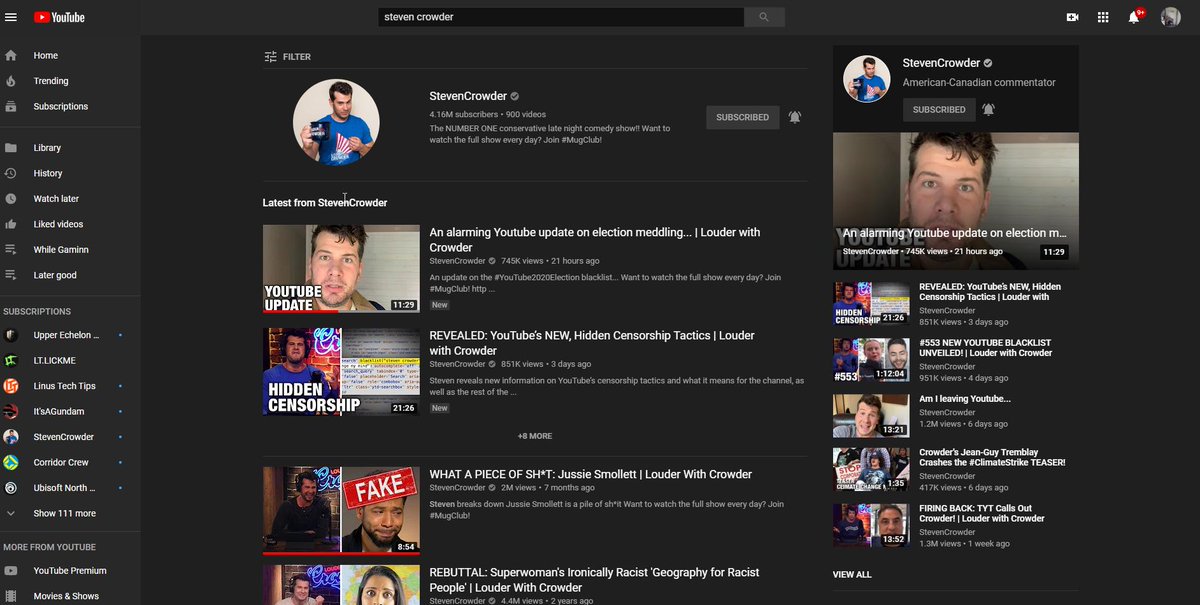Click VIEW ALL in right panel
The height and width of the screenshot is (605, 1200).
click(x=852, y=575)
